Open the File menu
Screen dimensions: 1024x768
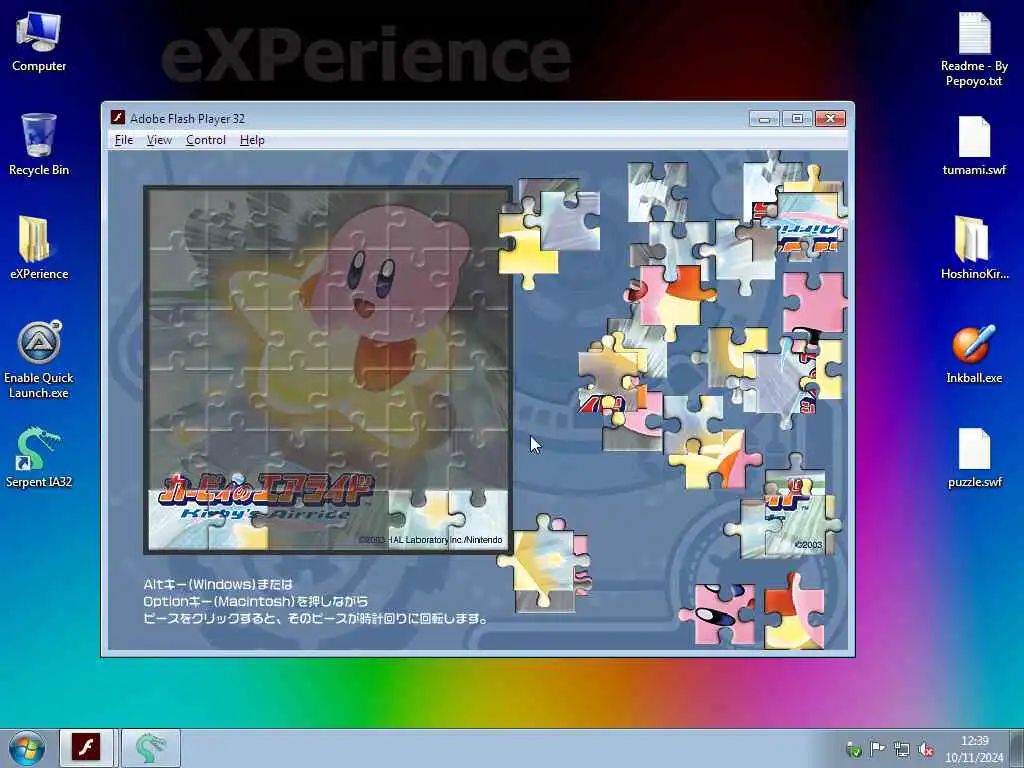[x=123, y=140]
